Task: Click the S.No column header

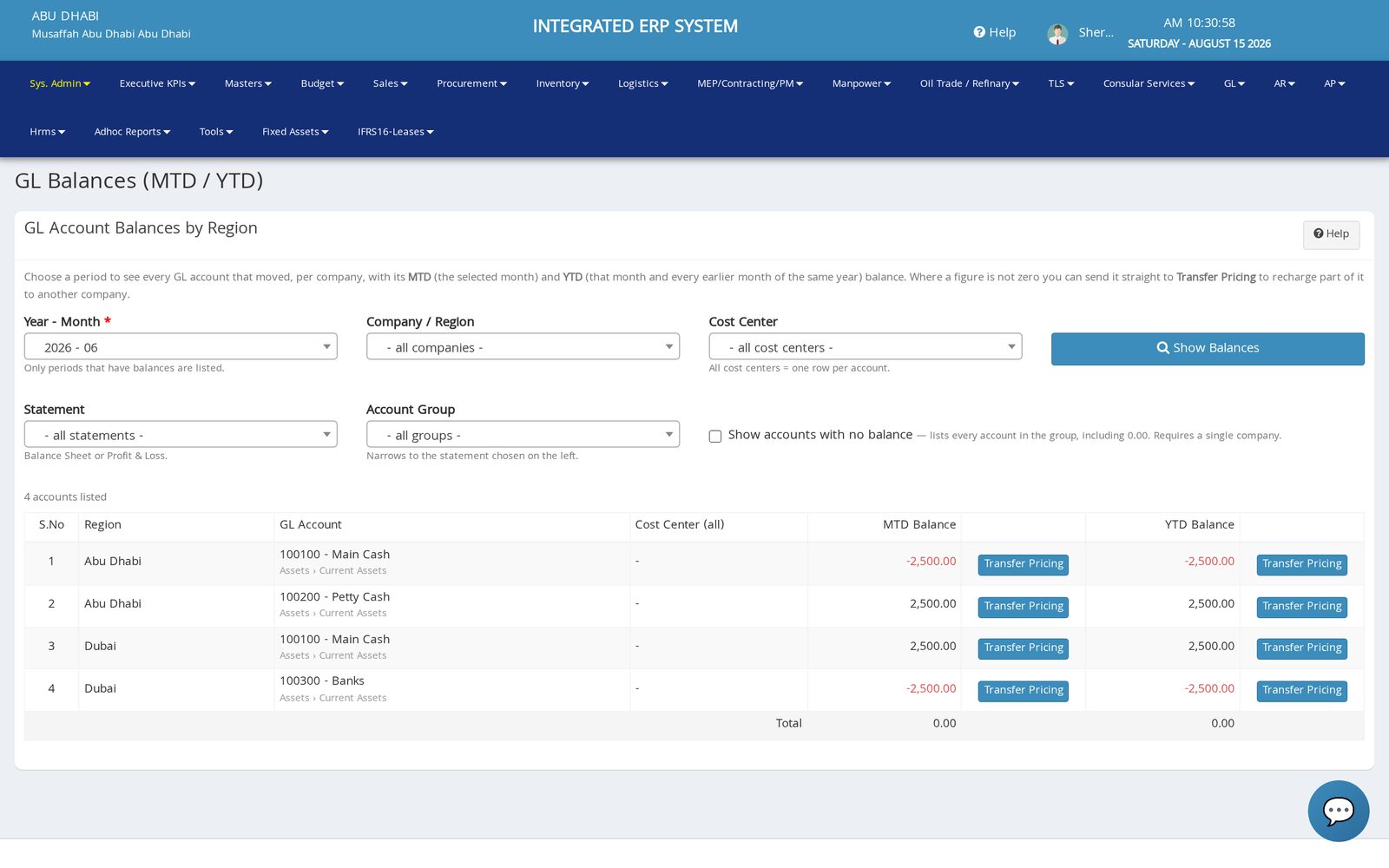Action: click(51, 525)
